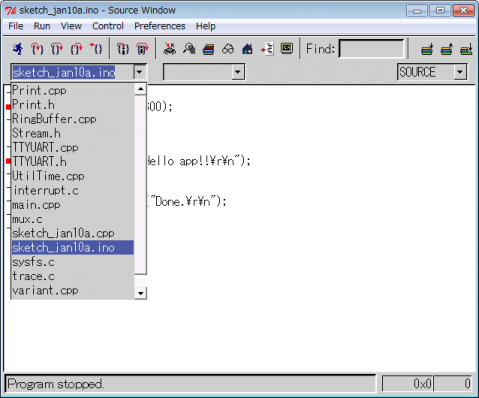Open the Breakpoints window icon

tap(267, 49)
